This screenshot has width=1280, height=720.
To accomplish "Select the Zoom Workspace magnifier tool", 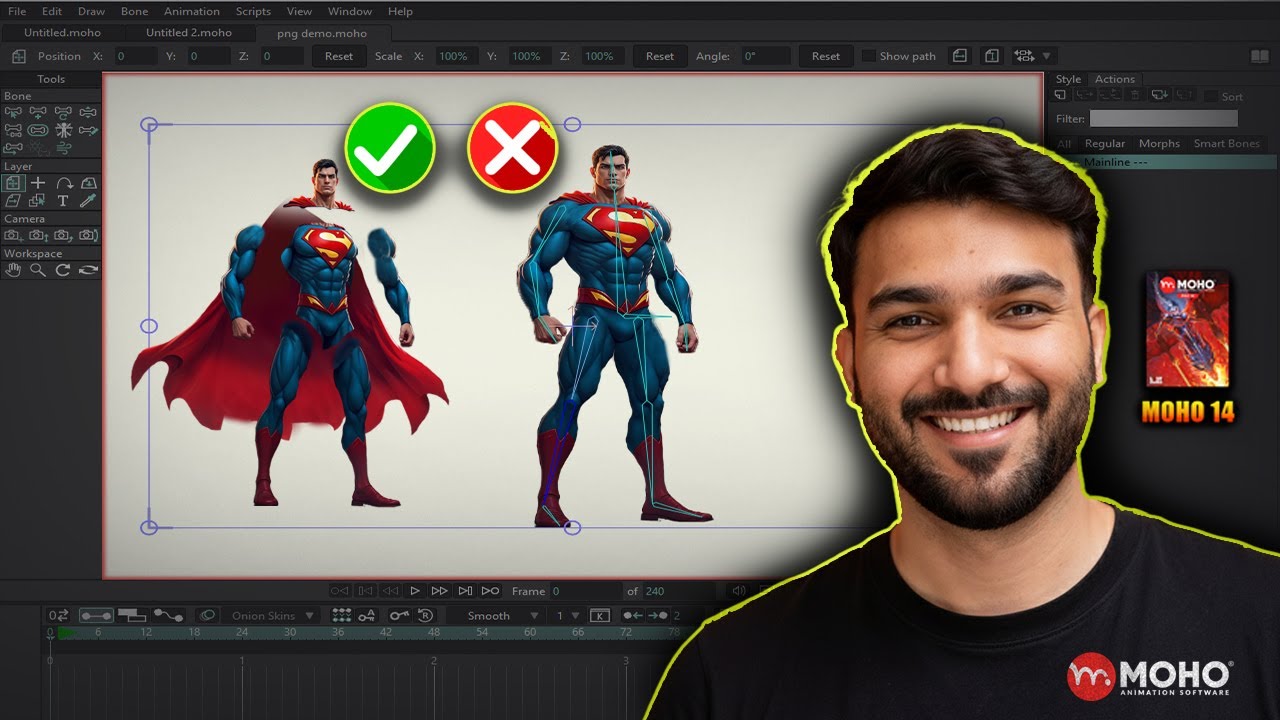I will (x=38, y=270).
